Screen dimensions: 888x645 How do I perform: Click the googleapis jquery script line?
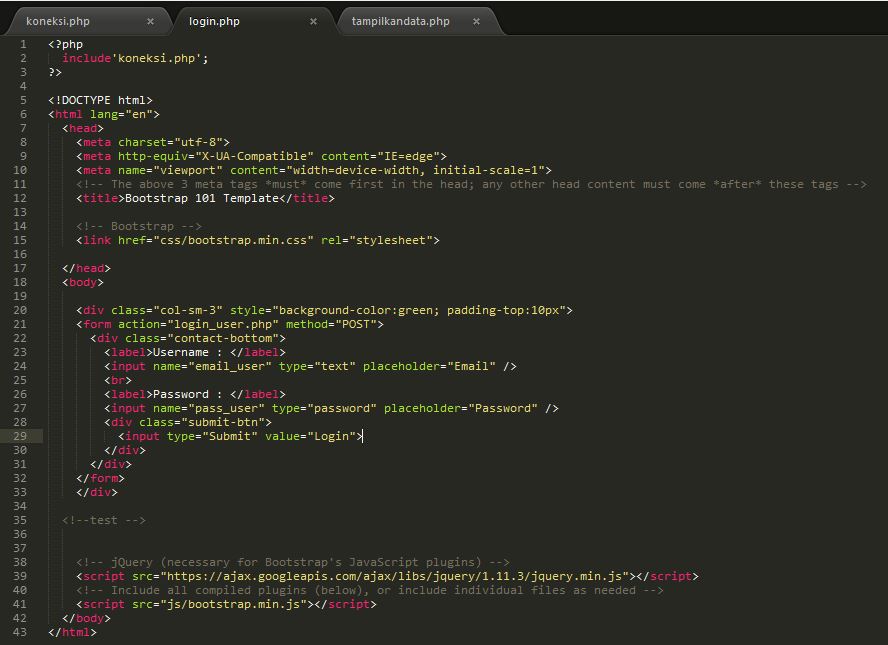click(387, 576)
